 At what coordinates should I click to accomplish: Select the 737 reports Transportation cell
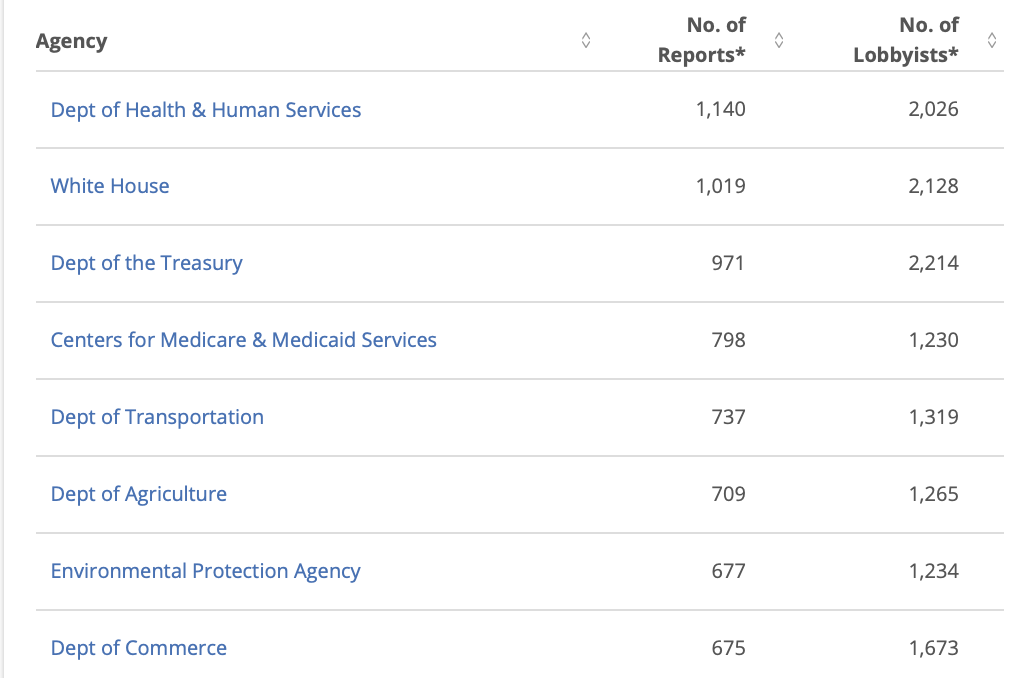[728, 417]
